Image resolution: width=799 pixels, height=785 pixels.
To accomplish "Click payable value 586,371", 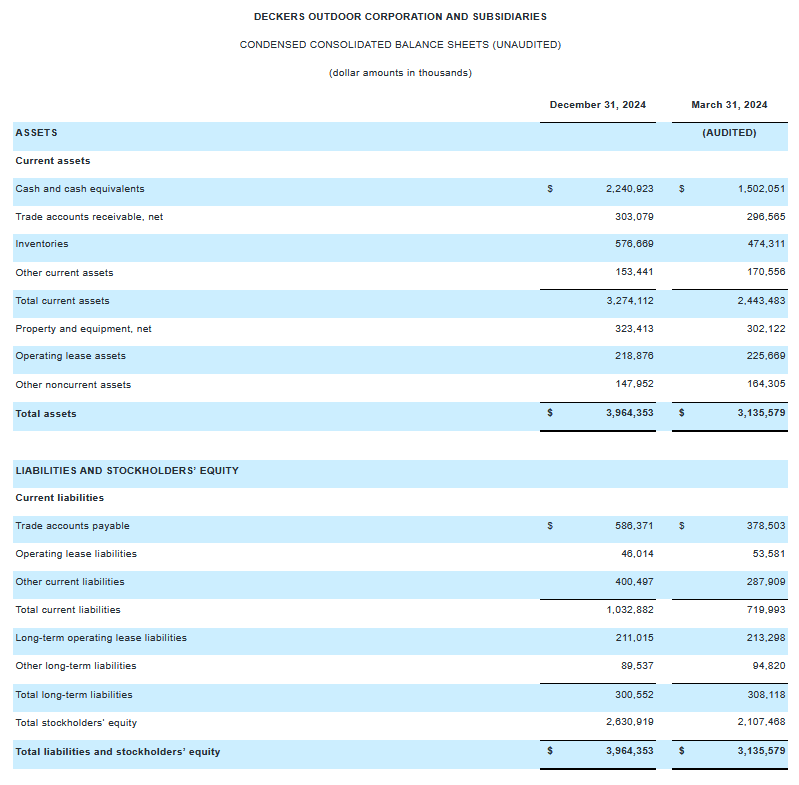I will point(634,526).
